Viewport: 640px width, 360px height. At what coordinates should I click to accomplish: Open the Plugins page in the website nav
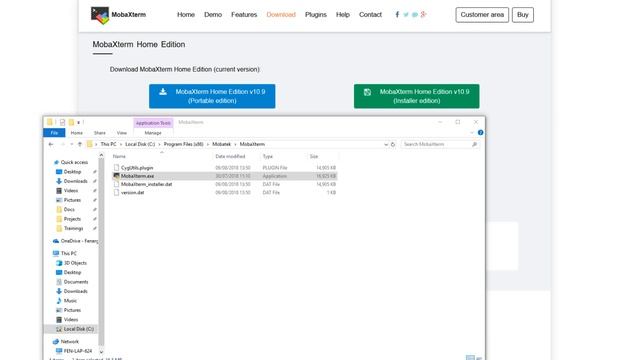click(x=316, y=15)
